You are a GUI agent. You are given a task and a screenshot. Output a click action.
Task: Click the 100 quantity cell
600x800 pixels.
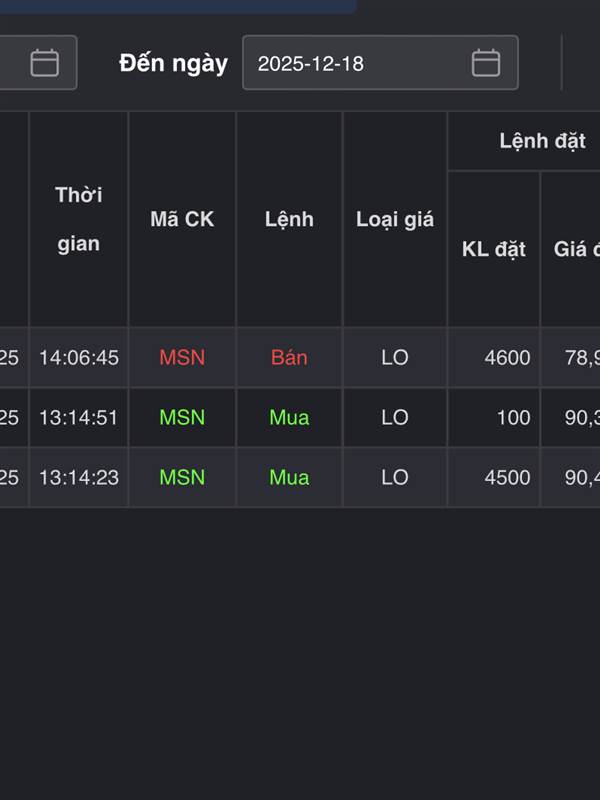coord(513,417)
